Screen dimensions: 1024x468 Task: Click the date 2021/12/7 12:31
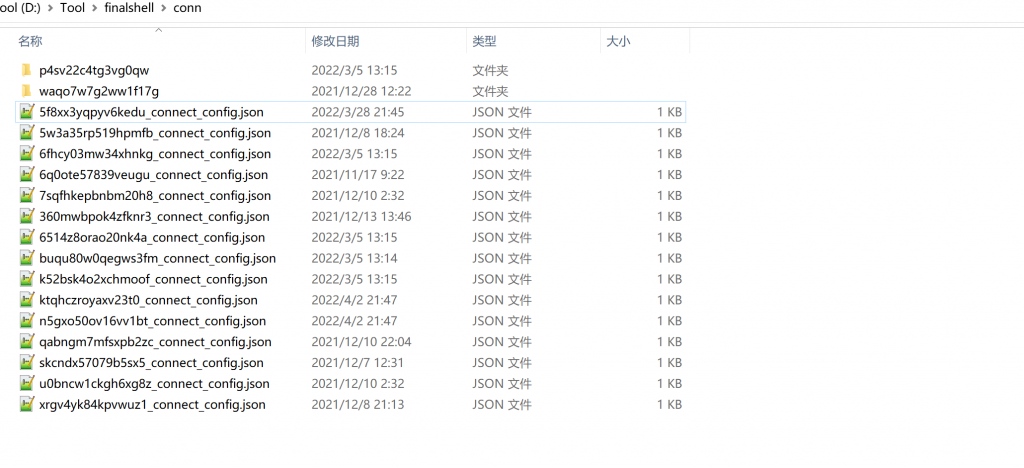click(x=358, y=362)
